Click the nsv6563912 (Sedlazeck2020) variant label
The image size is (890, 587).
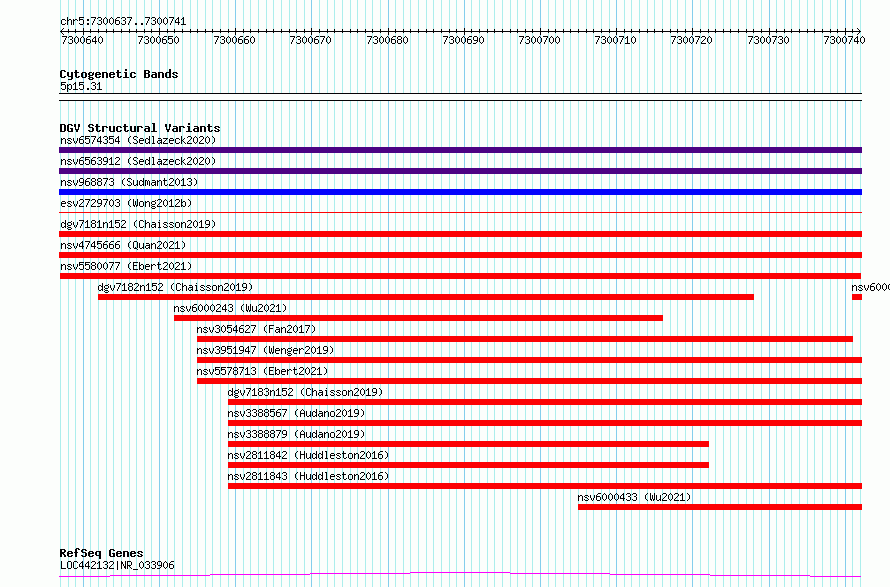tap(138, 161)
